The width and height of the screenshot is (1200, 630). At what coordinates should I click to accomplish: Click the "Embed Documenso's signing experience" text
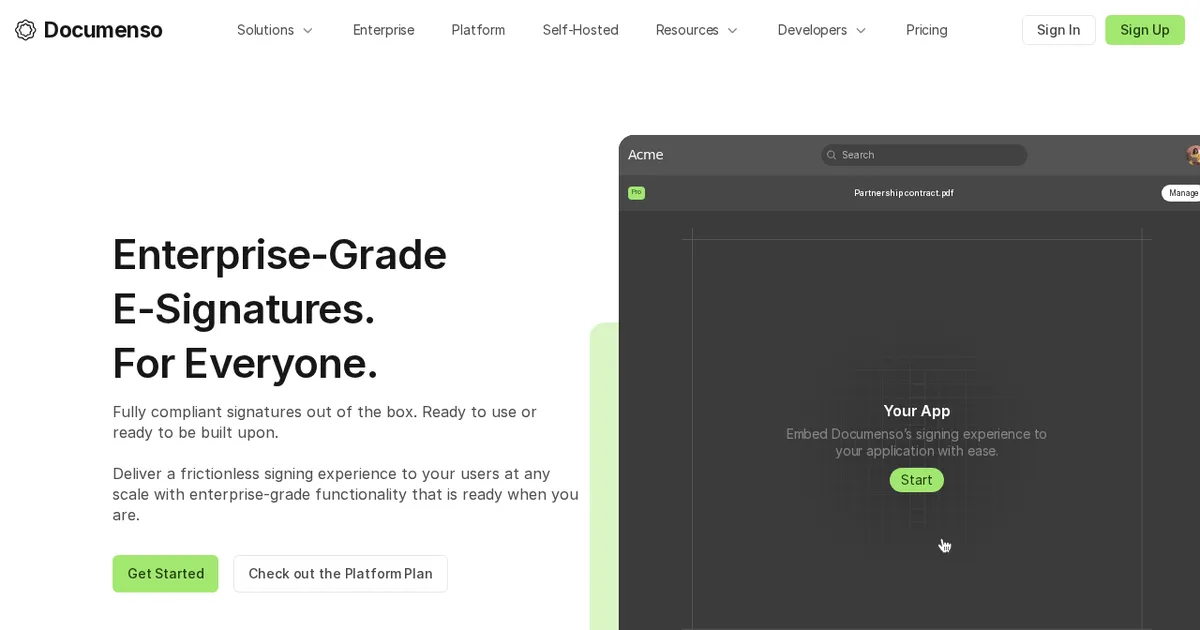point(916,443)
